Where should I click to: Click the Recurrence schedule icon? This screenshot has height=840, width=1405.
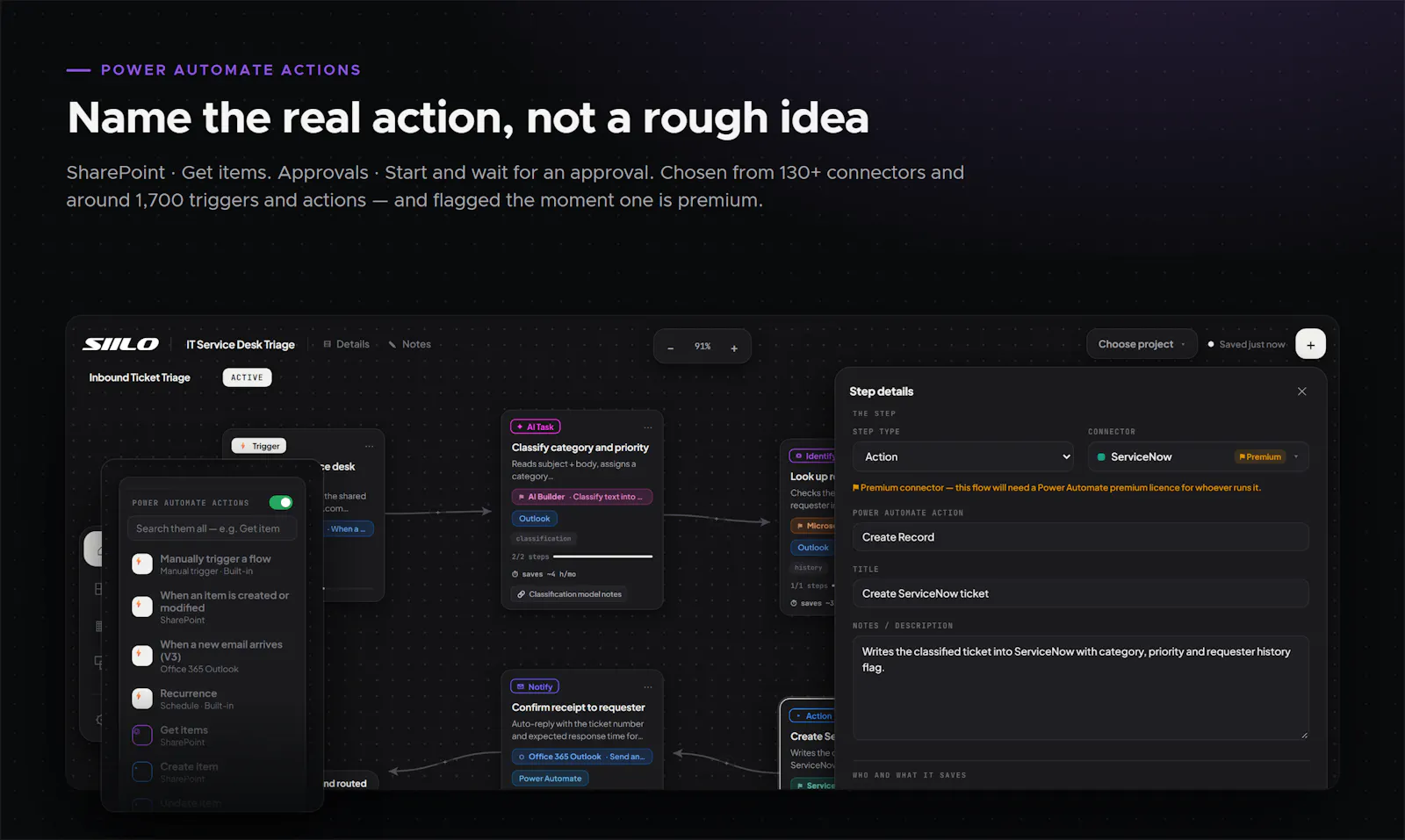tap(142, 699)
